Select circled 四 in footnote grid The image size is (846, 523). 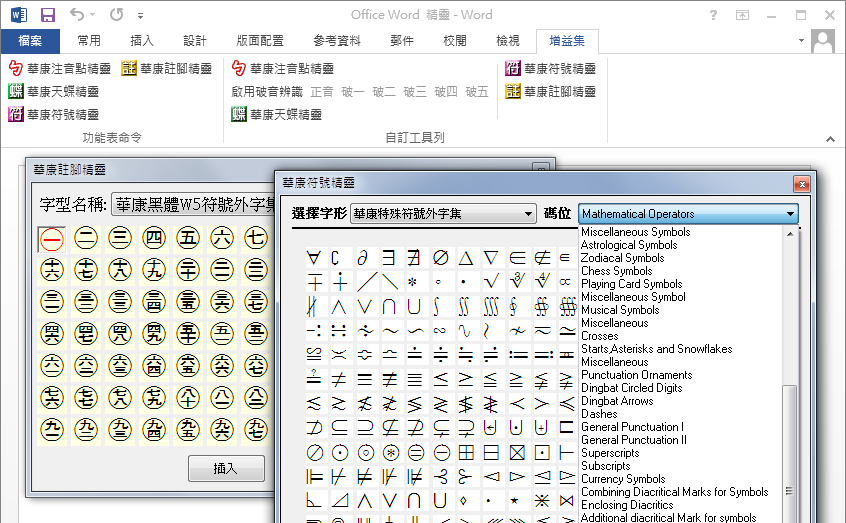(x=154, y=238)
